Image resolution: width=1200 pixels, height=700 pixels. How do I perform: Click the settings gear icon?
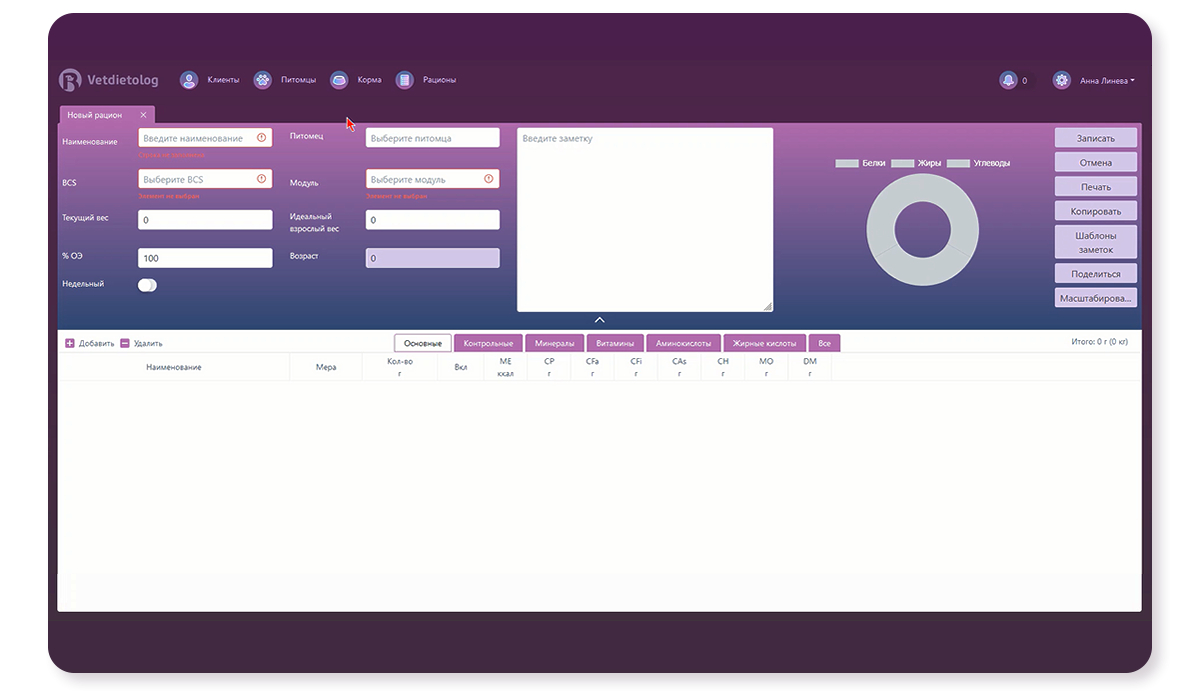pyautogui.click(x=1062, y=80)
